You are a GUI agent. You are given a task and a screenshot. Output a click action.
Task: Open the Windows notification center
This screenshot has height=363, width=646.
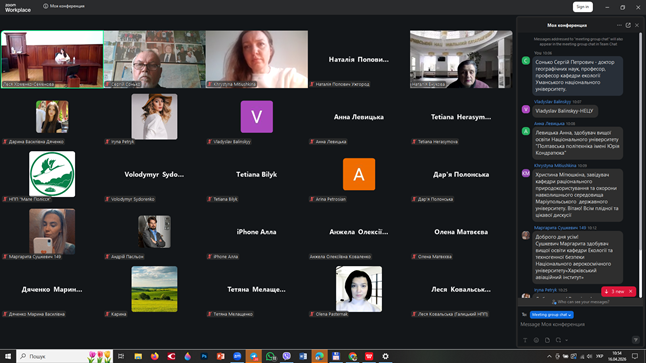point(635,356)
